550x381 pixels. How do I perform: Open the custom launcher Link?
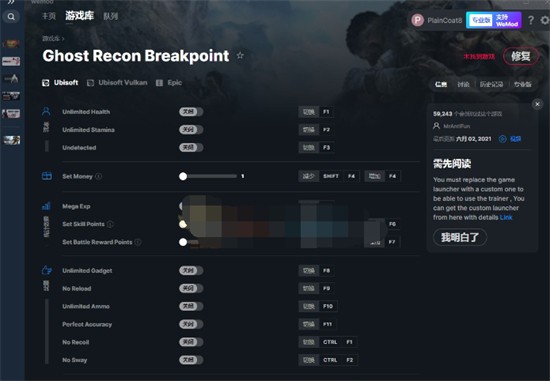506,217
